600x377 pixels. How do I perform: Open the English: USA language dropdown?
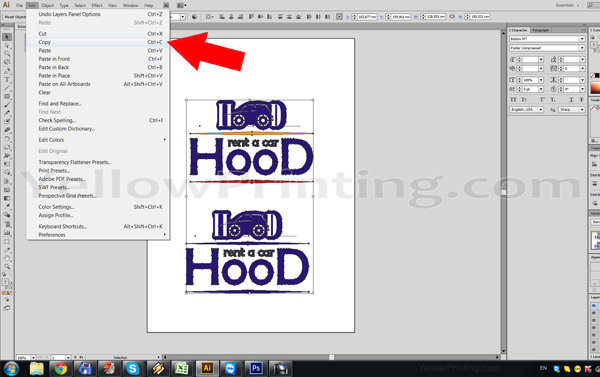pyautogui.click(x=527, y=109)
